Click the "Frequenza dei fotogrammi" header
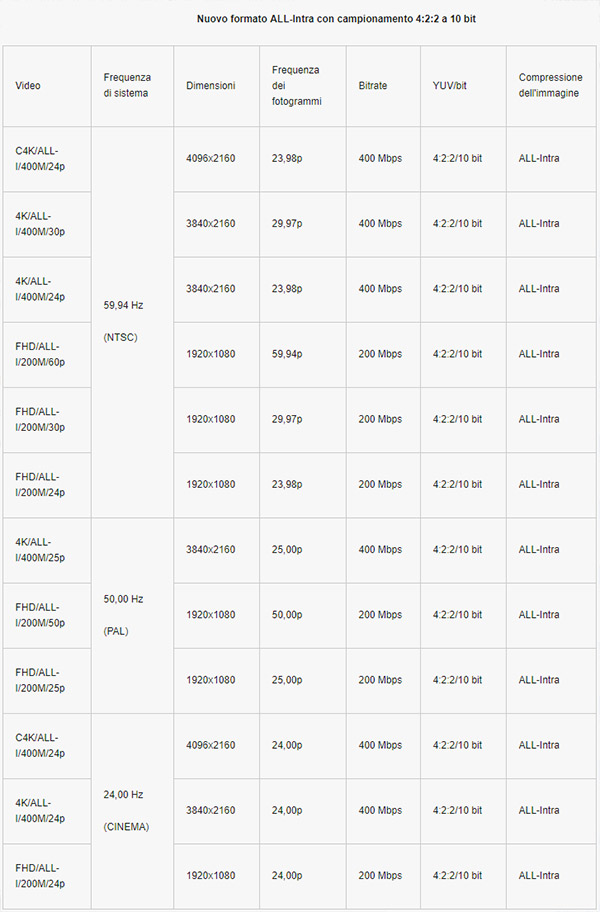600x912 pixels. click(x=295, y=86)
